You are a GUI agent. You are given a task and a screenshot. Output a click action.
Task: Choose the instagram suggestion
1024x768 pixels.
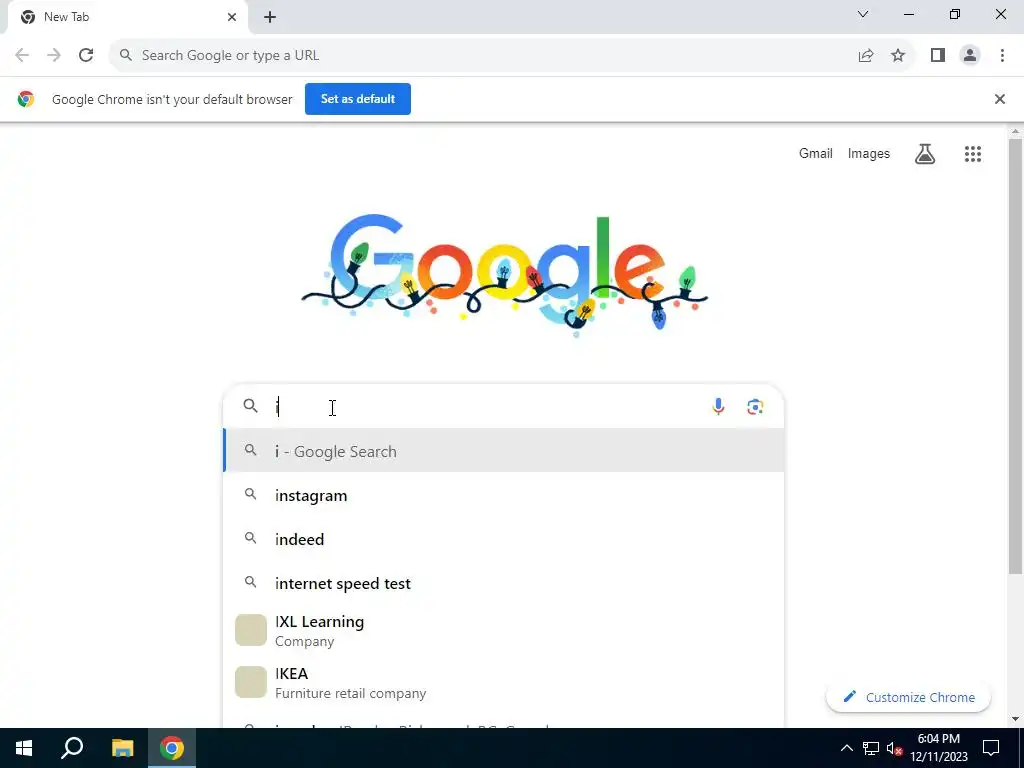[504, 495]
